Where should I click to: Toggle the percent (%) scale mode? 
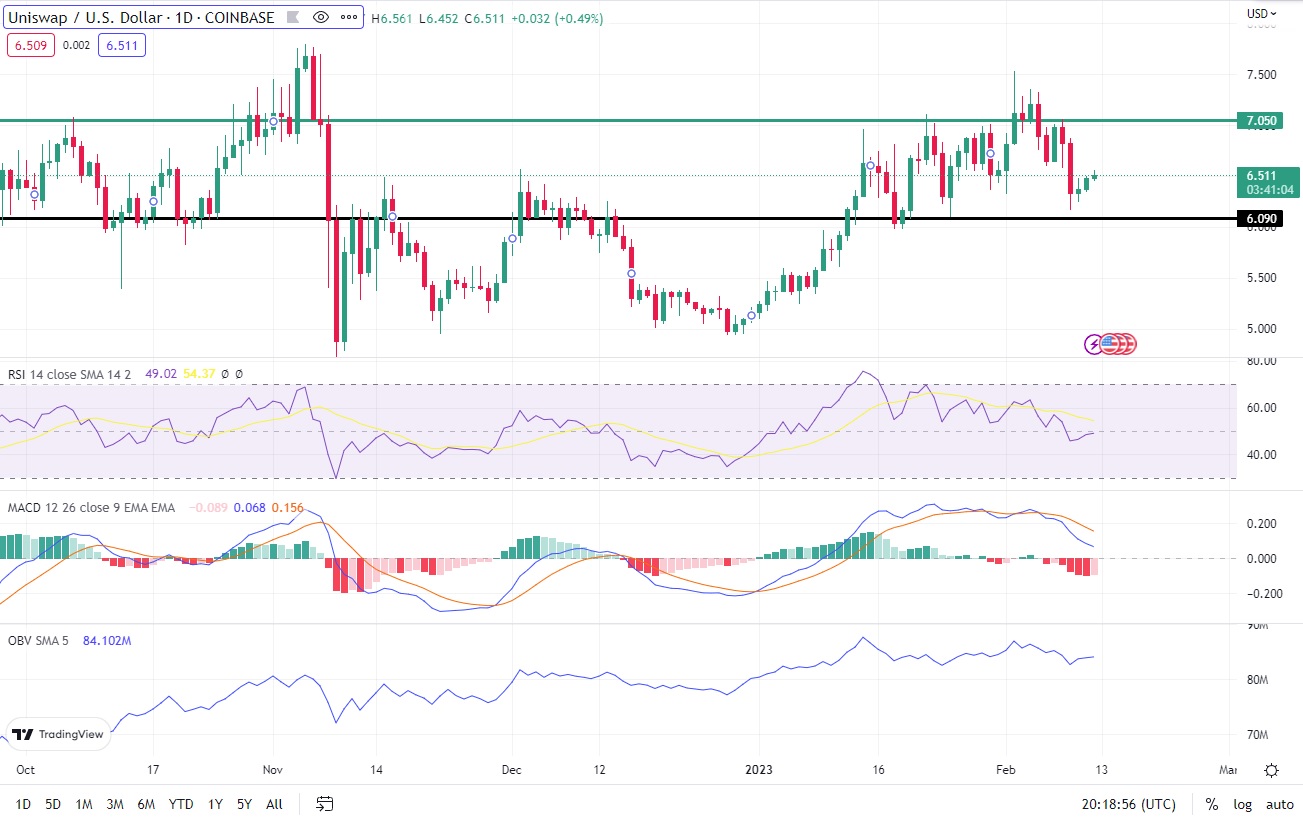[1212, 804]
